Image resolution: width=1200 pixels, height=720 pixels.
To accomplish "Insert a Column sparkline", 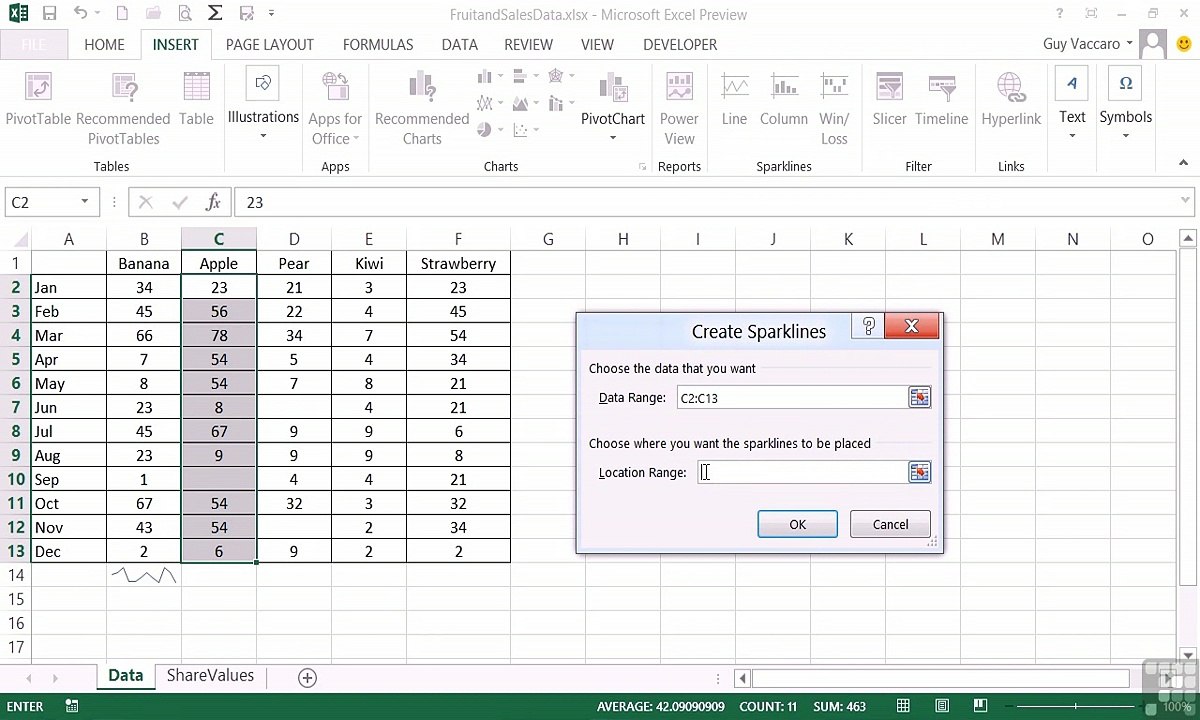I will [783, 100].
